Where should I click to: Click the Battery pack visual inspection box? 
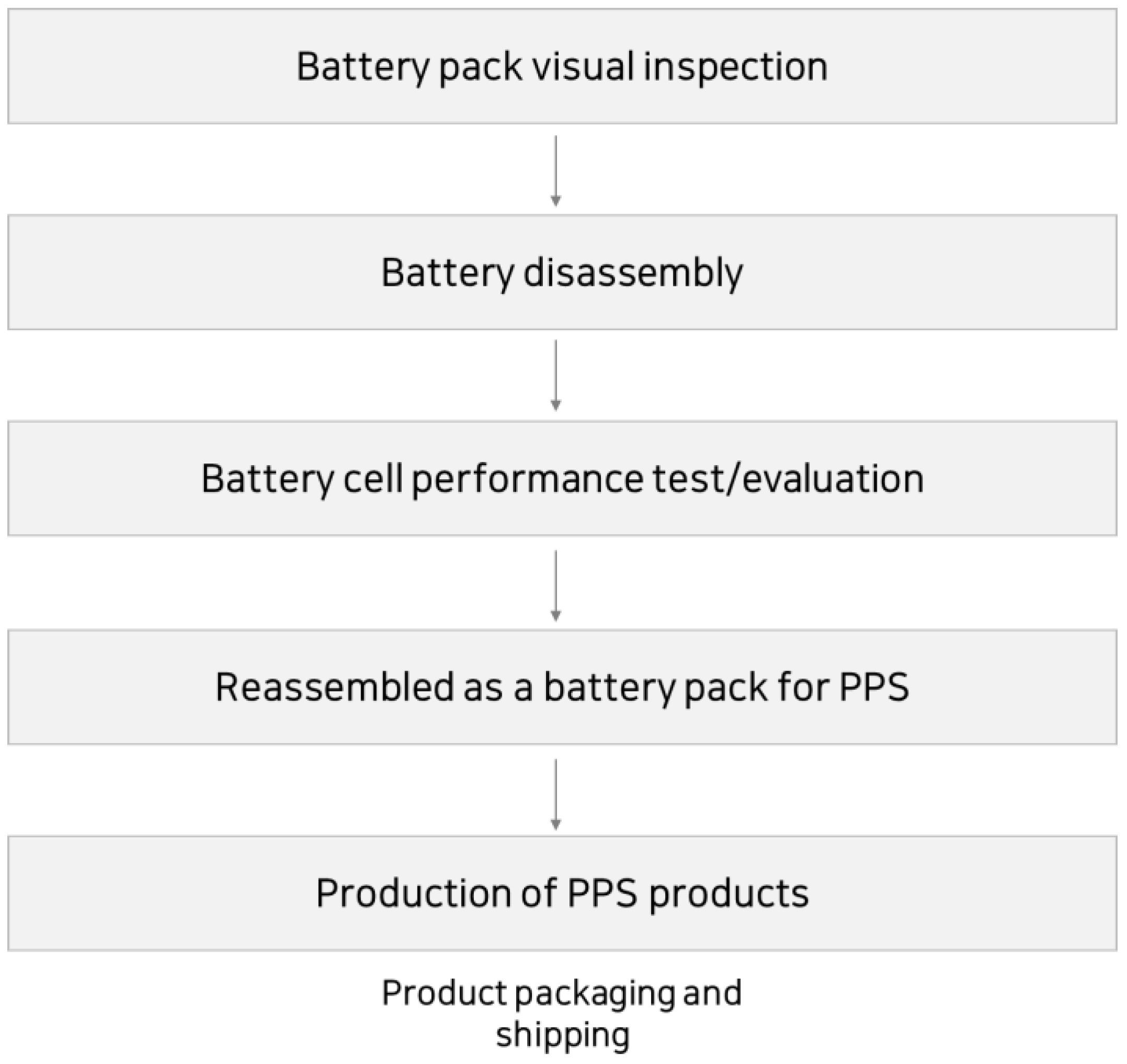pyautogui.click(x=561, y=66)
